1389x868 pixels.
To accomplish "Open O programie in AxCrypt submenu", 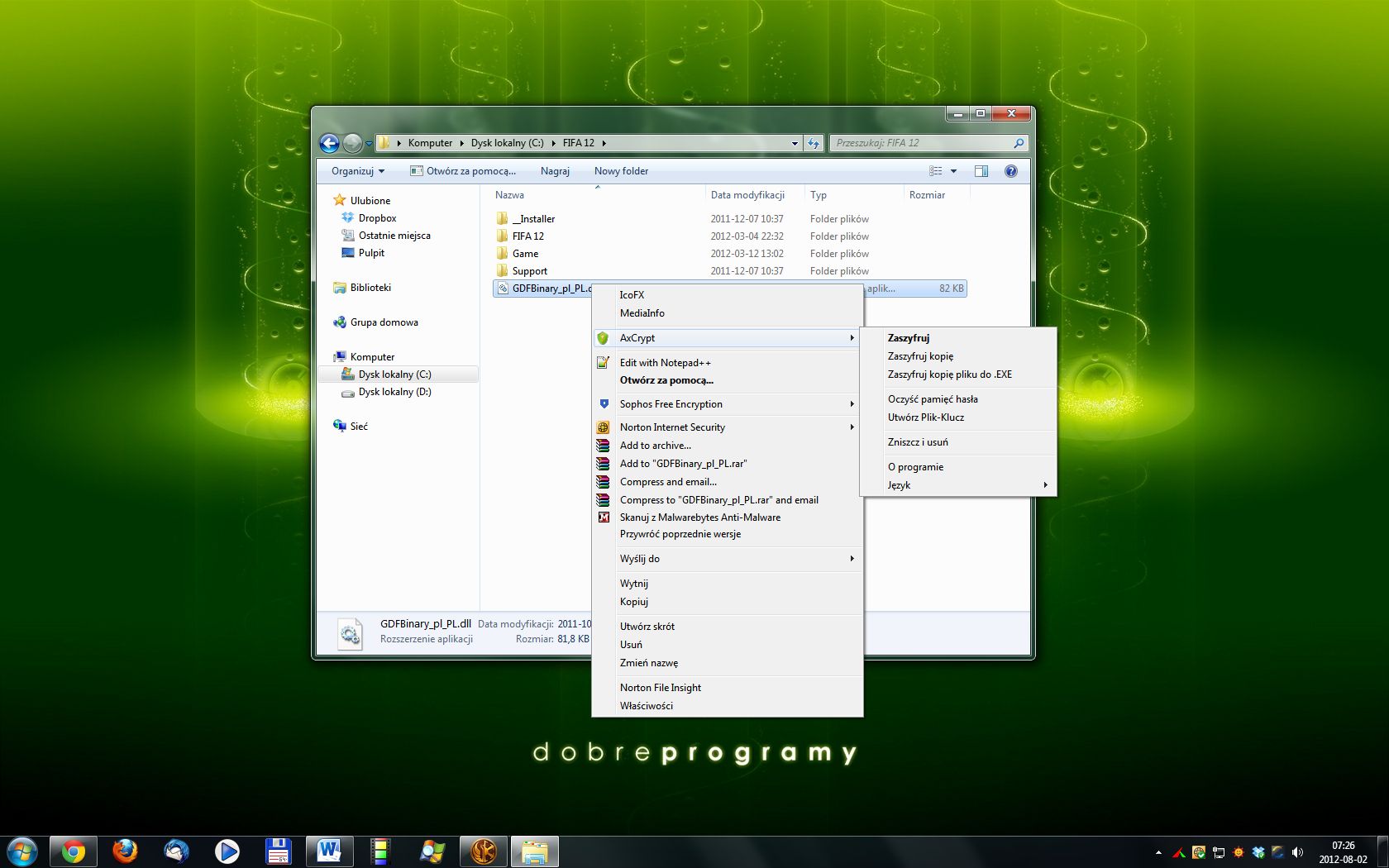I will (958, 466).
